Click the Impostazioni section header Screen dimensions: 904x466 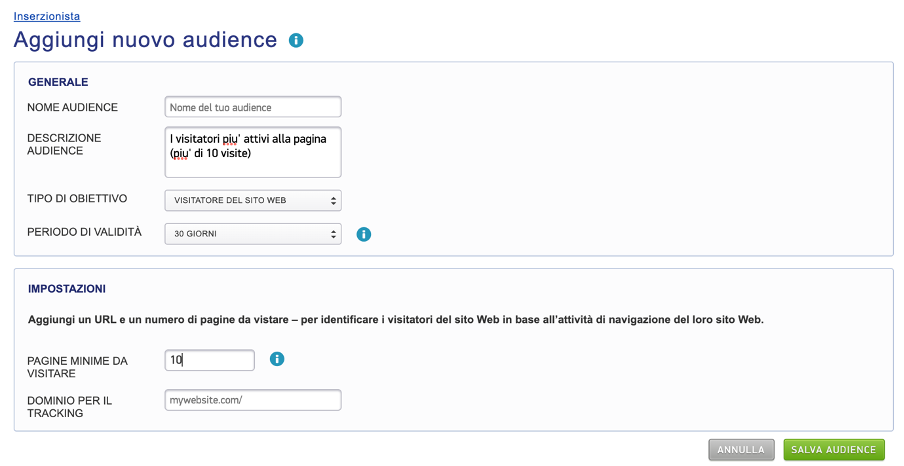[x=67, y=289]
